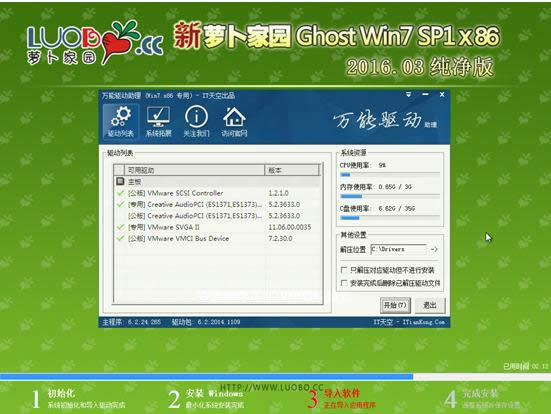Select version 7.2.30.0 cell
Viewport: 551px width, 414px height.
click(x=280, y=238)
